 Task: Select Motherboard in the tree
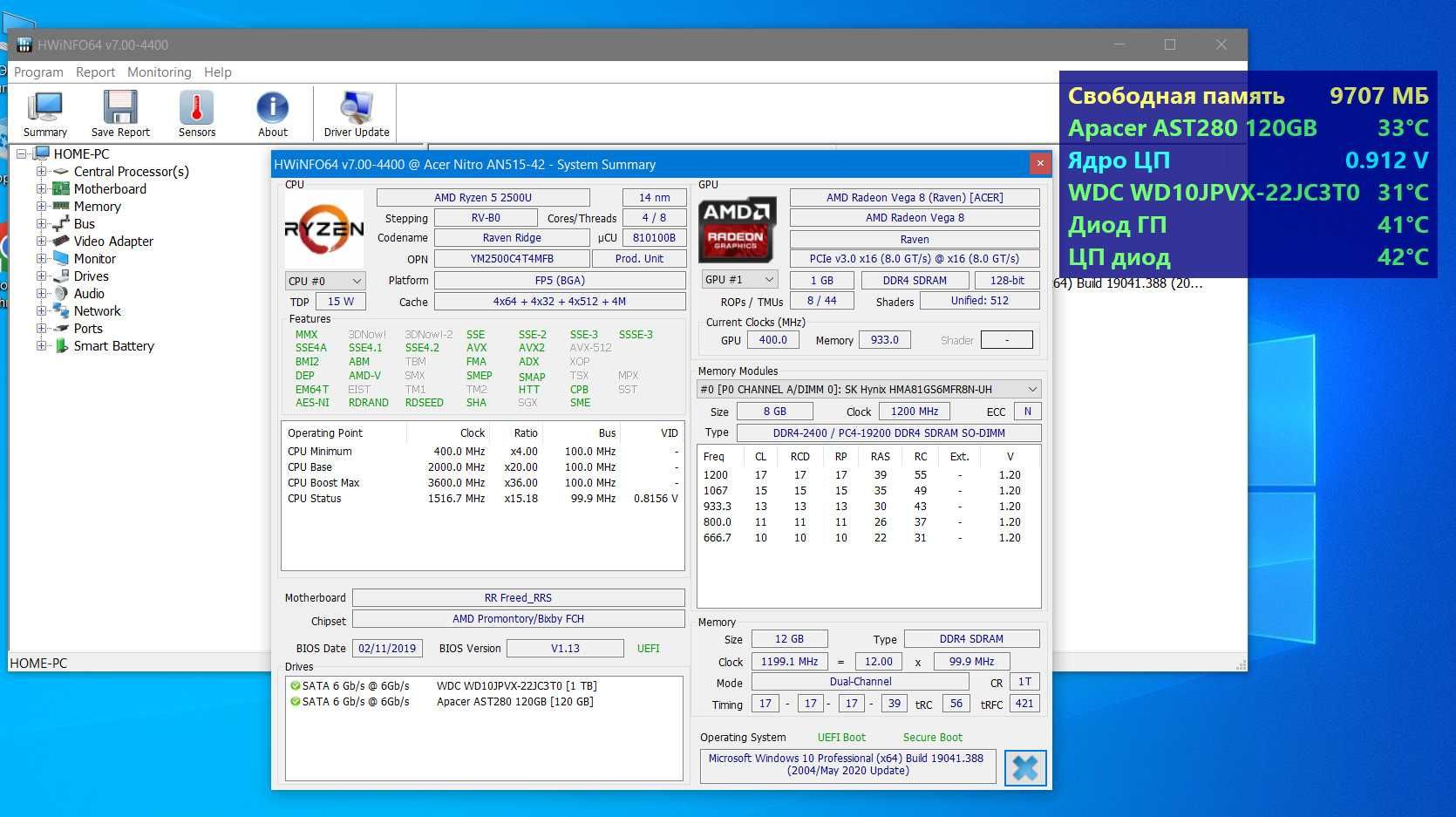point(110,189)
